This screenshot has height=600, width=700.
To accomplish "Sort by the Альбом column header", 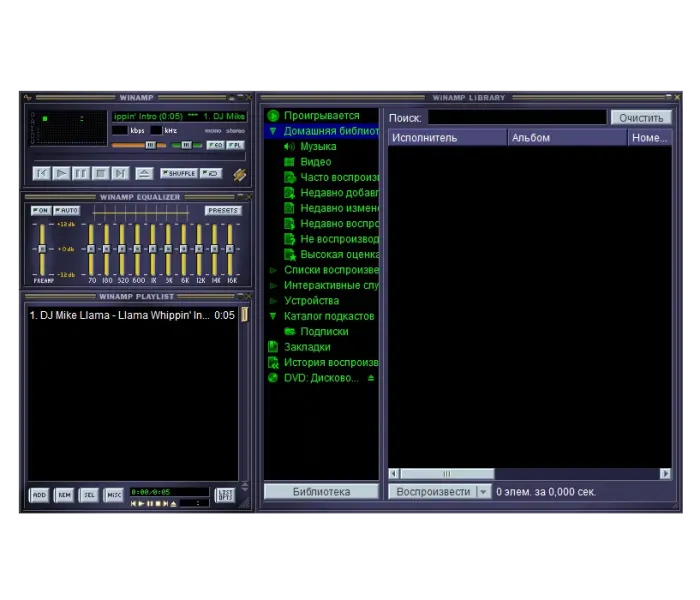I will [x=567, y=138].
